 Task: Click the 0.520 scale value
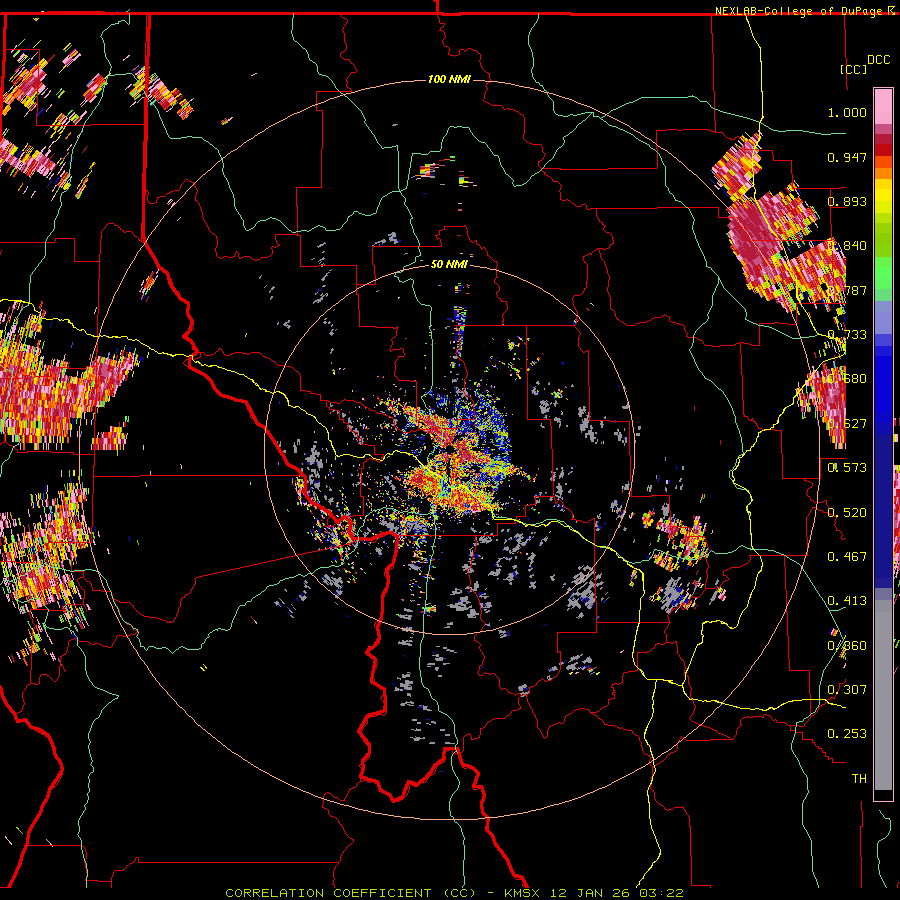pos(847,512)
